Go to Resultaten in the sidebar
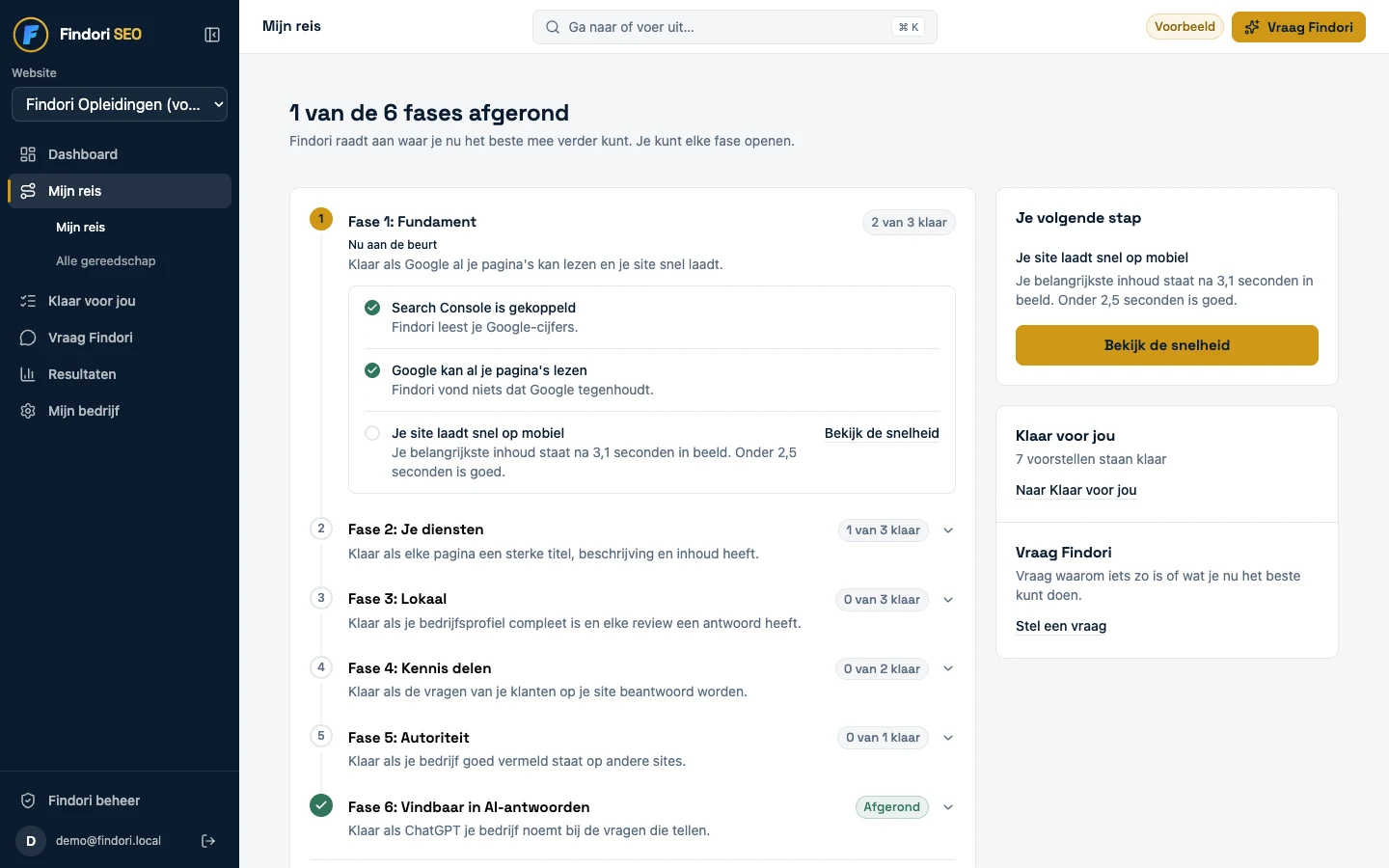The image size is (1389, 868). [x=120, y=374]
